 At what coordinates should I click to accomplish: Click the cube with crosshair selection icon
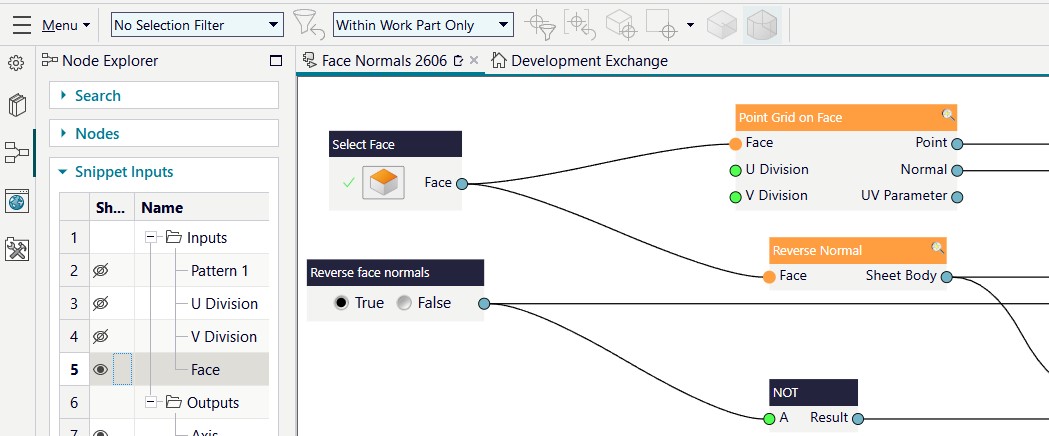[620, 25]
